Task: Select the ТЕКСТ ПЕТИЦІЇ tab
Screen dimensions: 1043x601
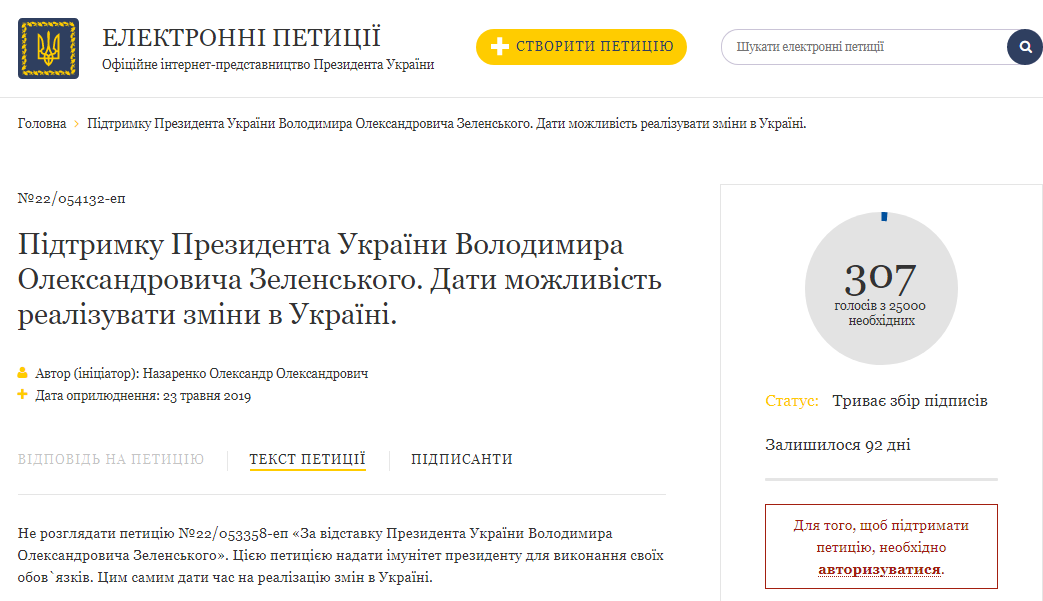Action: pos(307,459)
